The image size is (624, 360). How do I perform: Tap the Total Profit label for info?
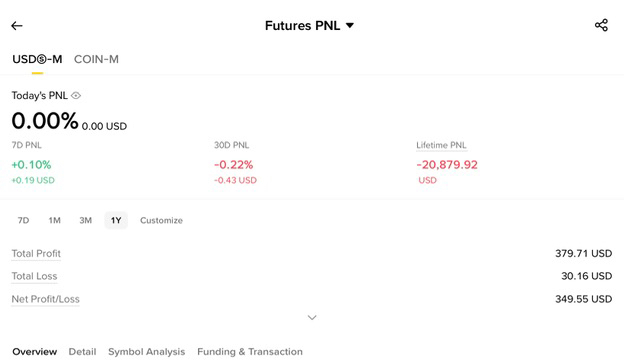pyautogui.click(x=36, y=253)
